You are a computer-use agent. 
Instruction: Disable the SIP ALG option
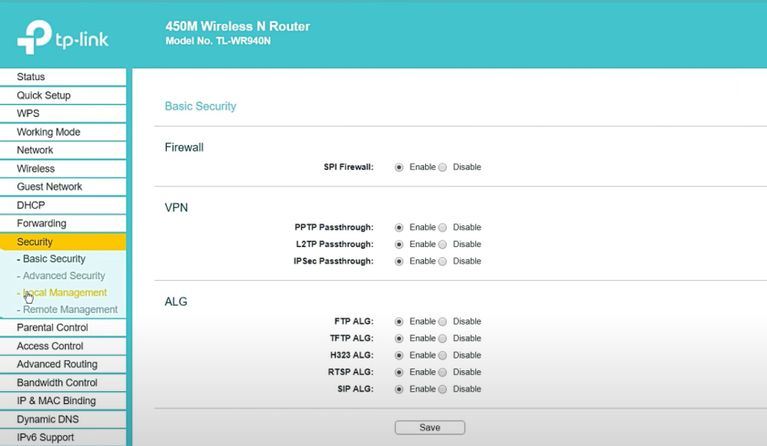(x=443, y=389)
